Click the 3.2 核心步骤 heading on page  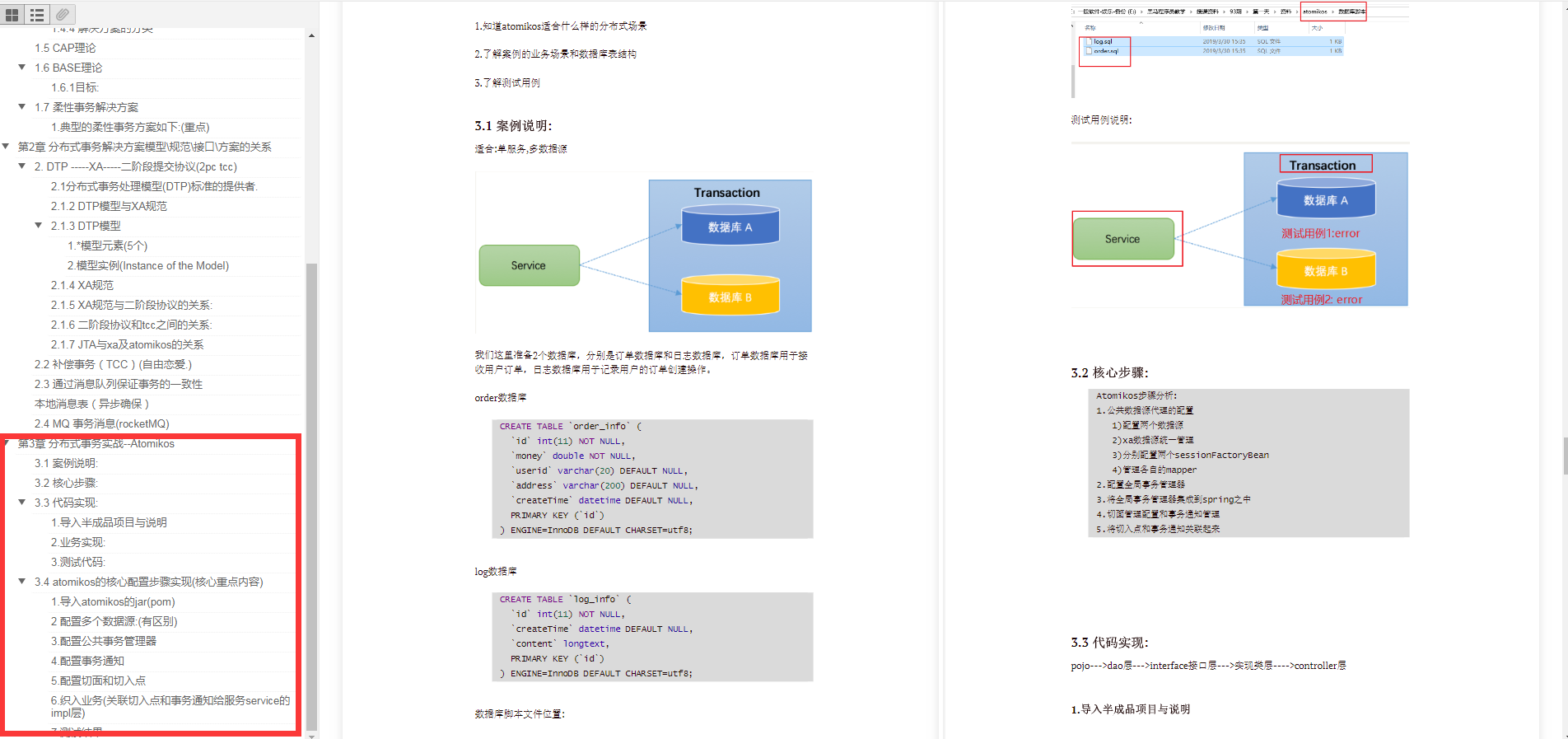[1109, 372]
